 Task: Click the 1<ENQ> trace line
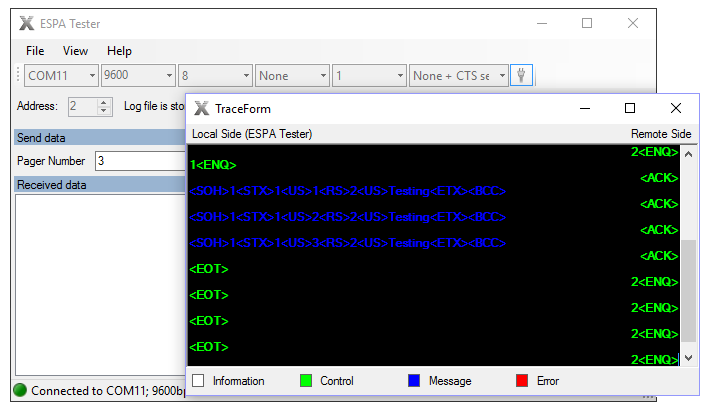[x=213, y=165]
